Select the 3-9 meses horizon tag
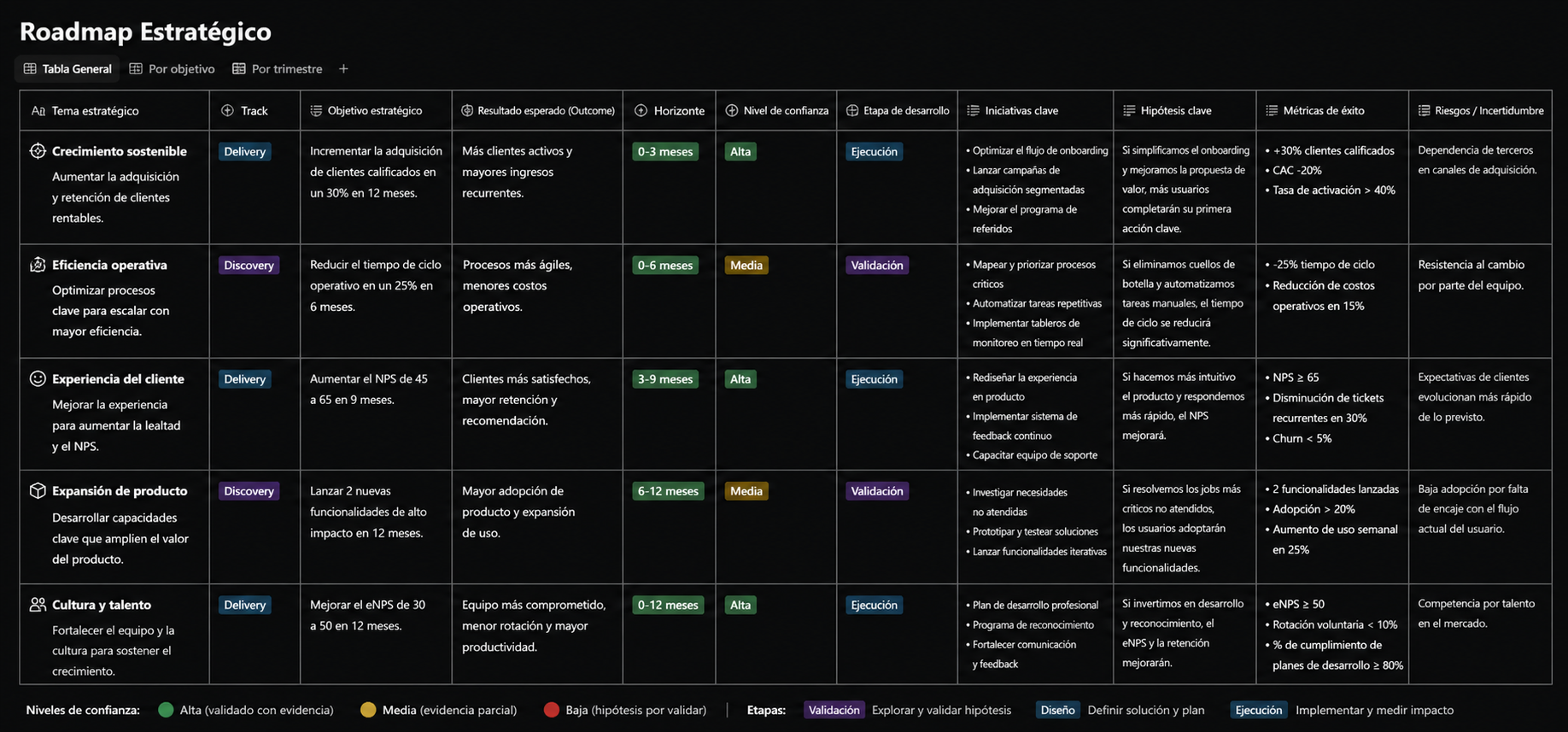The width and height of the screenshot is (1568, 732). click(665, 379)
